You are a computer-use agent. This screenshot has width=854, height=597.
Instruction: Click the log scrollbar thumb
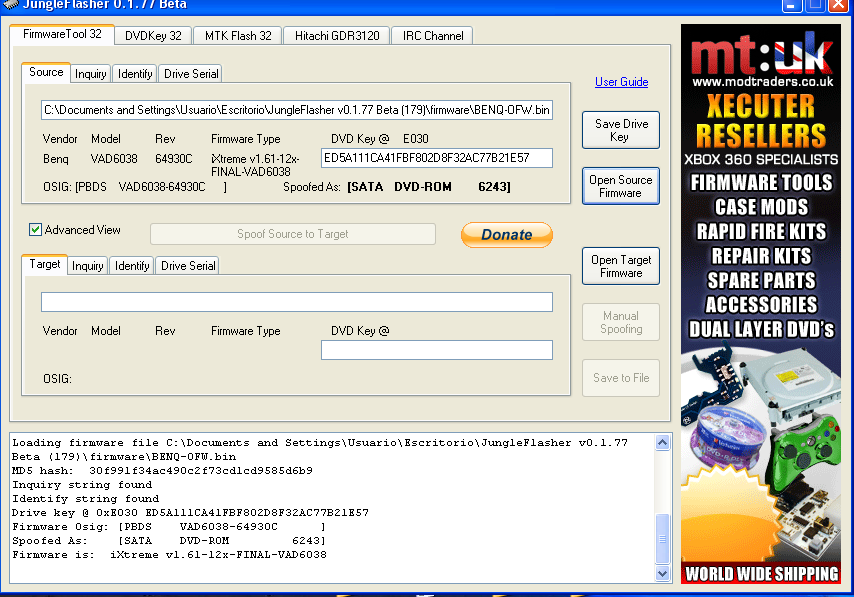(662, 539)
